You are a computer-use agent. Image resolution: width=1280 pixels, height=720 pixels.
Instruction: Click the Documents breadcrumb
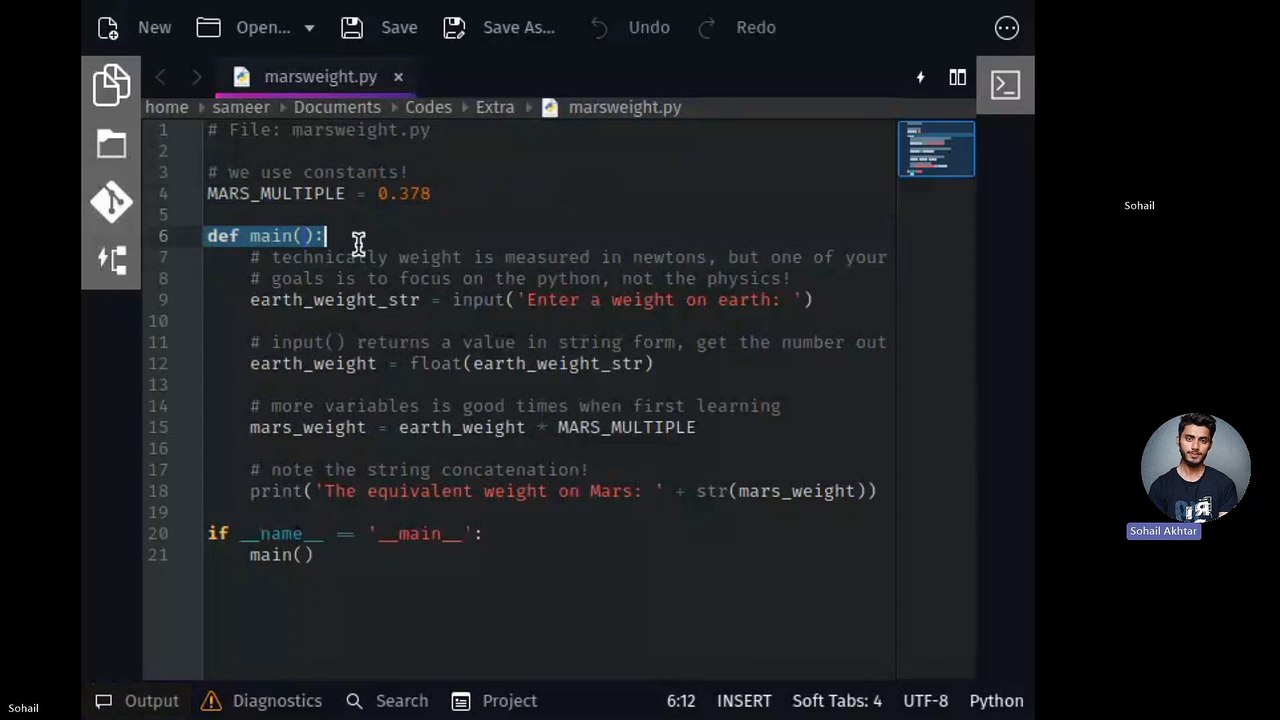[337, 107]
